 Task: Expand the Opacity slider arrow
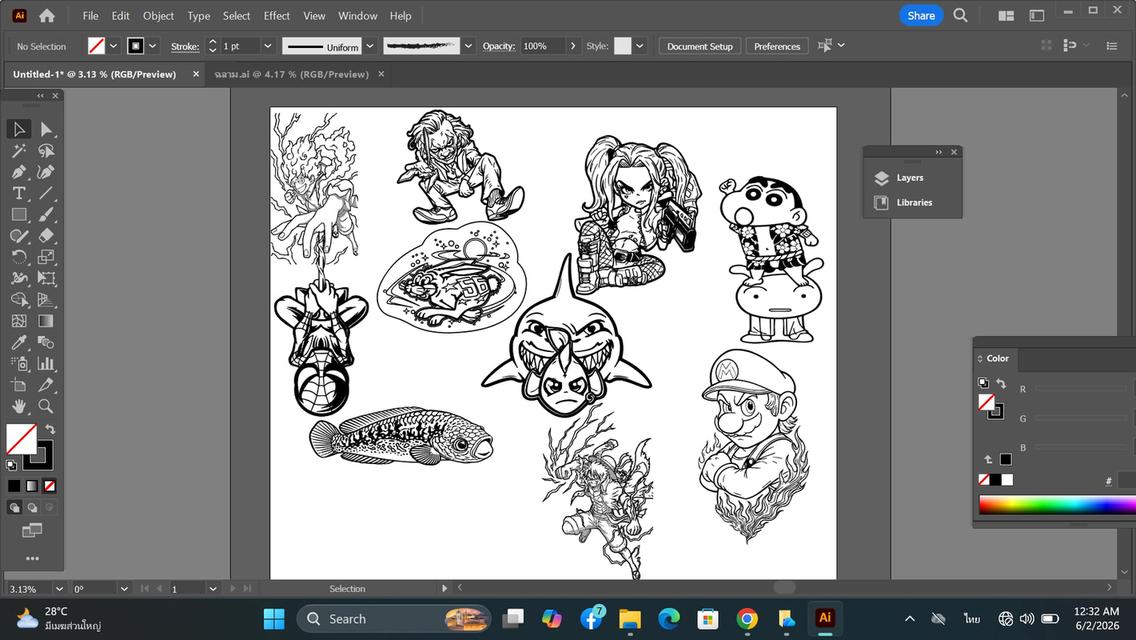tap(573, 46)
